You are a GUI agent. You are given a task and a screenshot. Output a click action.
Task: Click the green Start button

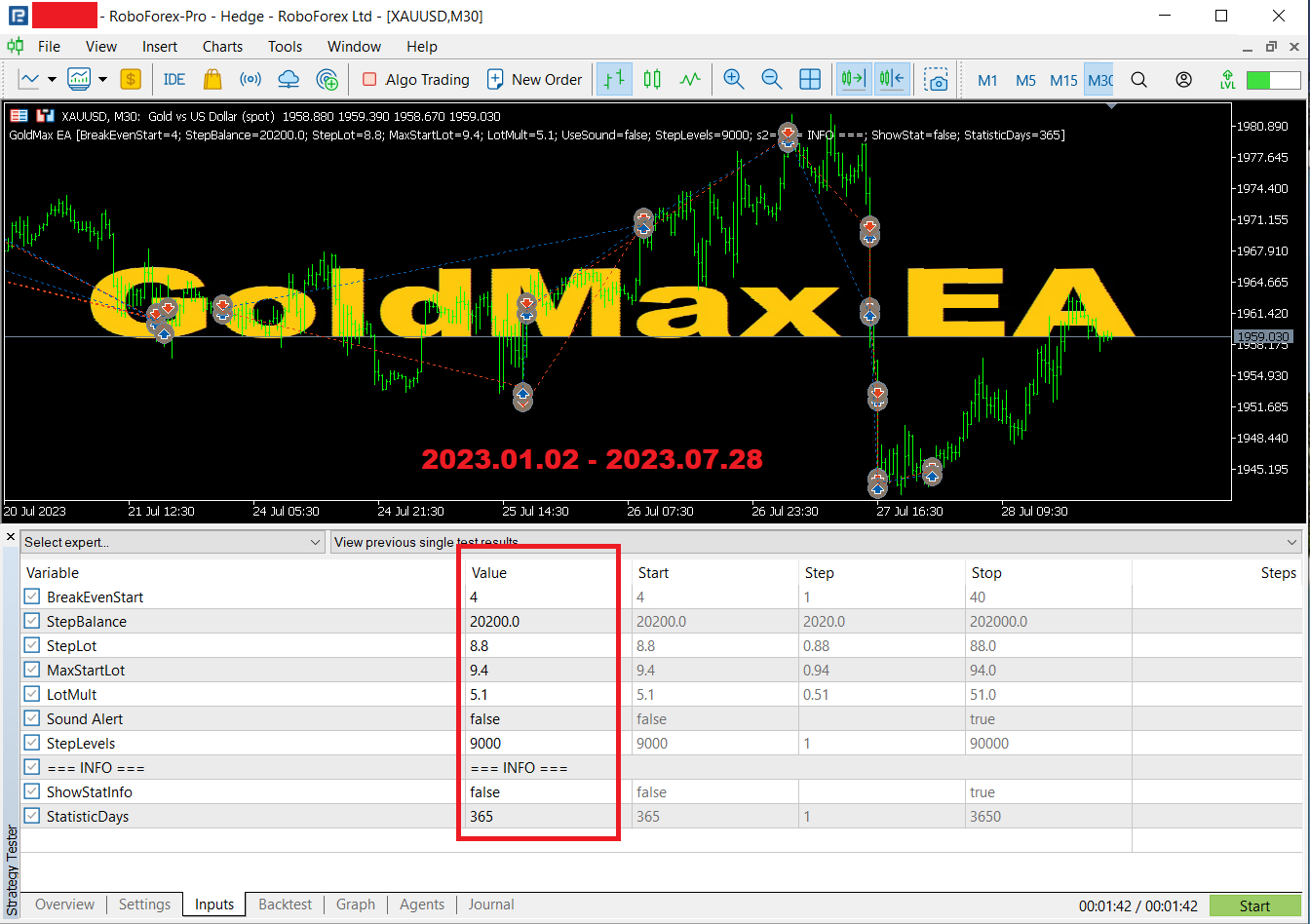point(1254,905)
